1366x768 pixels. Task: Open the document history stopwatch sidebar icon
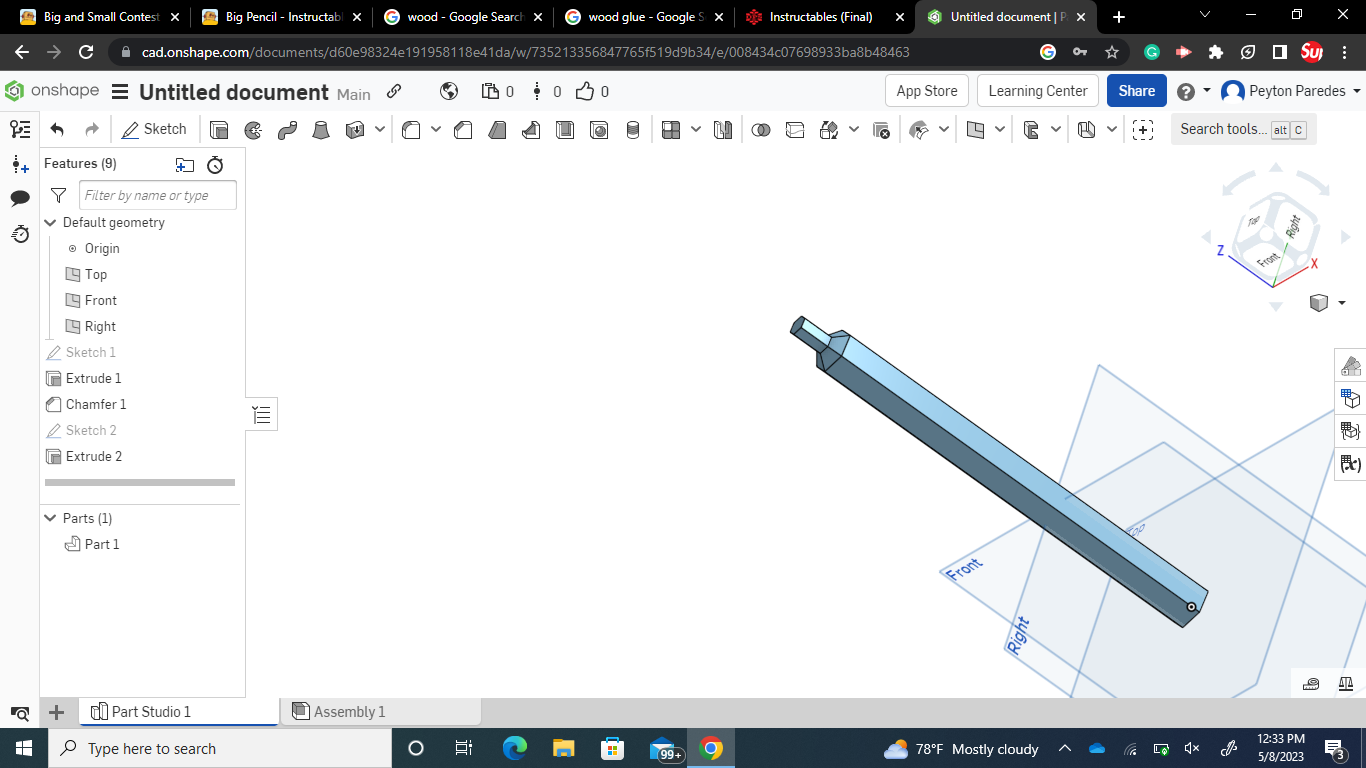coord(20,234)
